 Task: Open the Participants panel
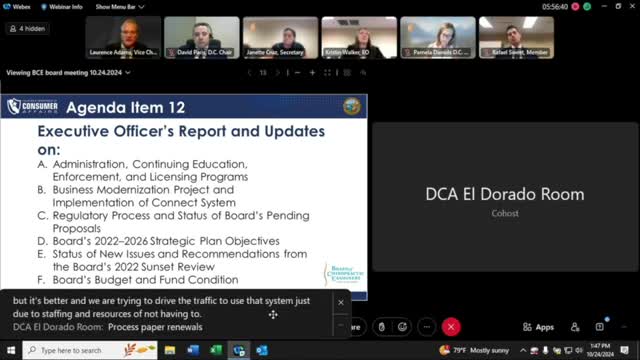(x=575, y=327)
